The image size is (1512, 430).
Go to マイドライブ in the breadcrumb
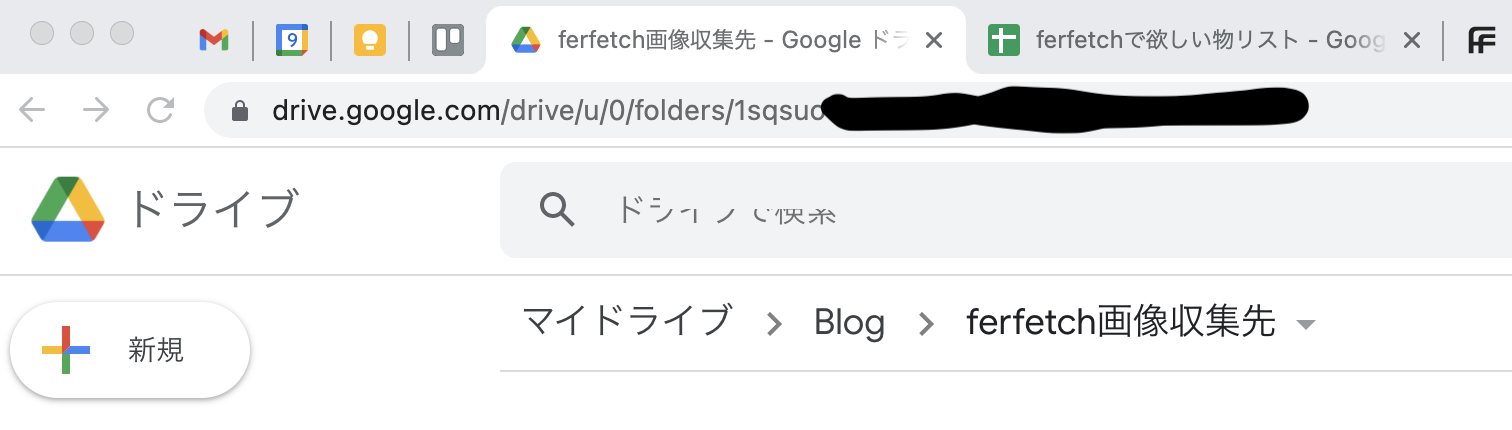tap(627, 322)
